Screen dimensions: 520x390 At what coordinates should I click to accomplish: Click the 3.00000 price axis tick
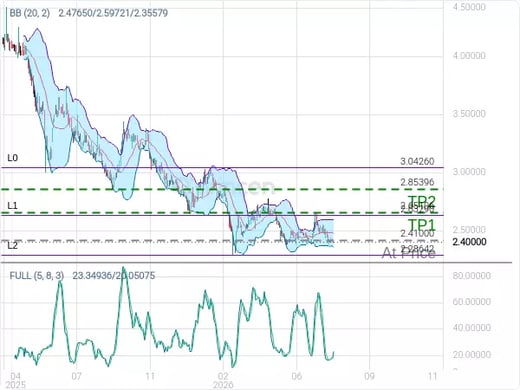(x=469, y=172)
